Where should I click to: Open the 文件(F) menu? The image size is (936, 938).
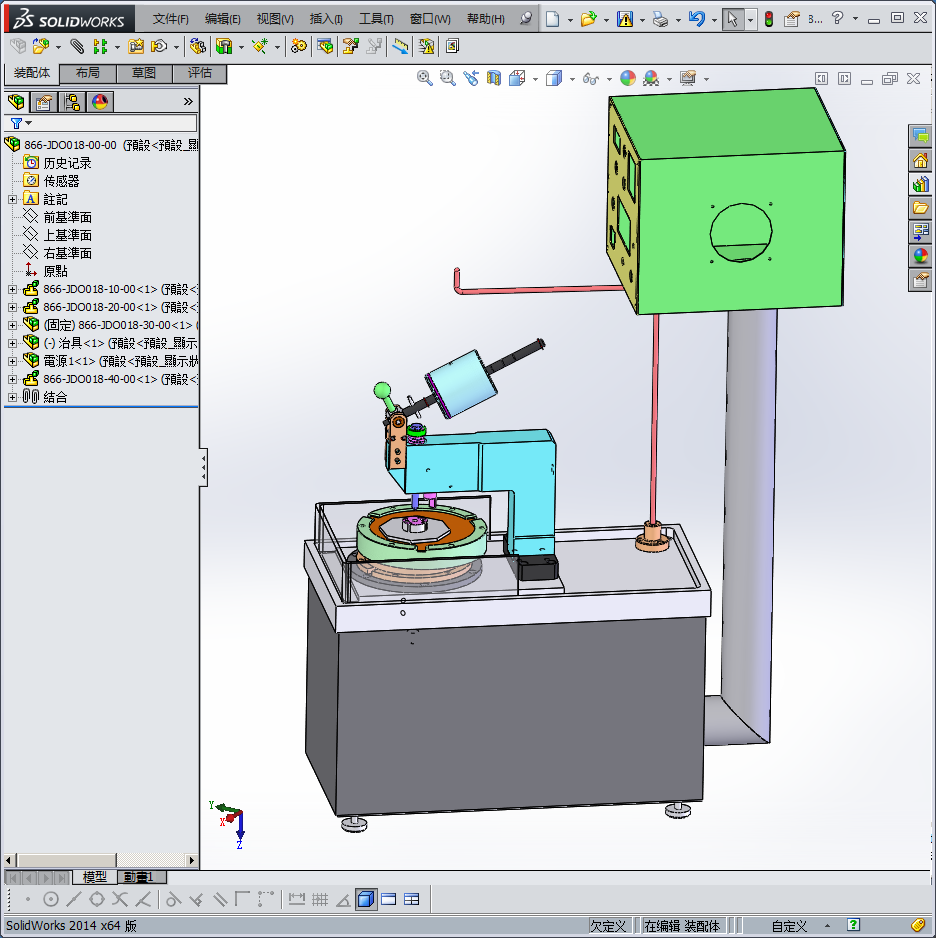point(170,19)
